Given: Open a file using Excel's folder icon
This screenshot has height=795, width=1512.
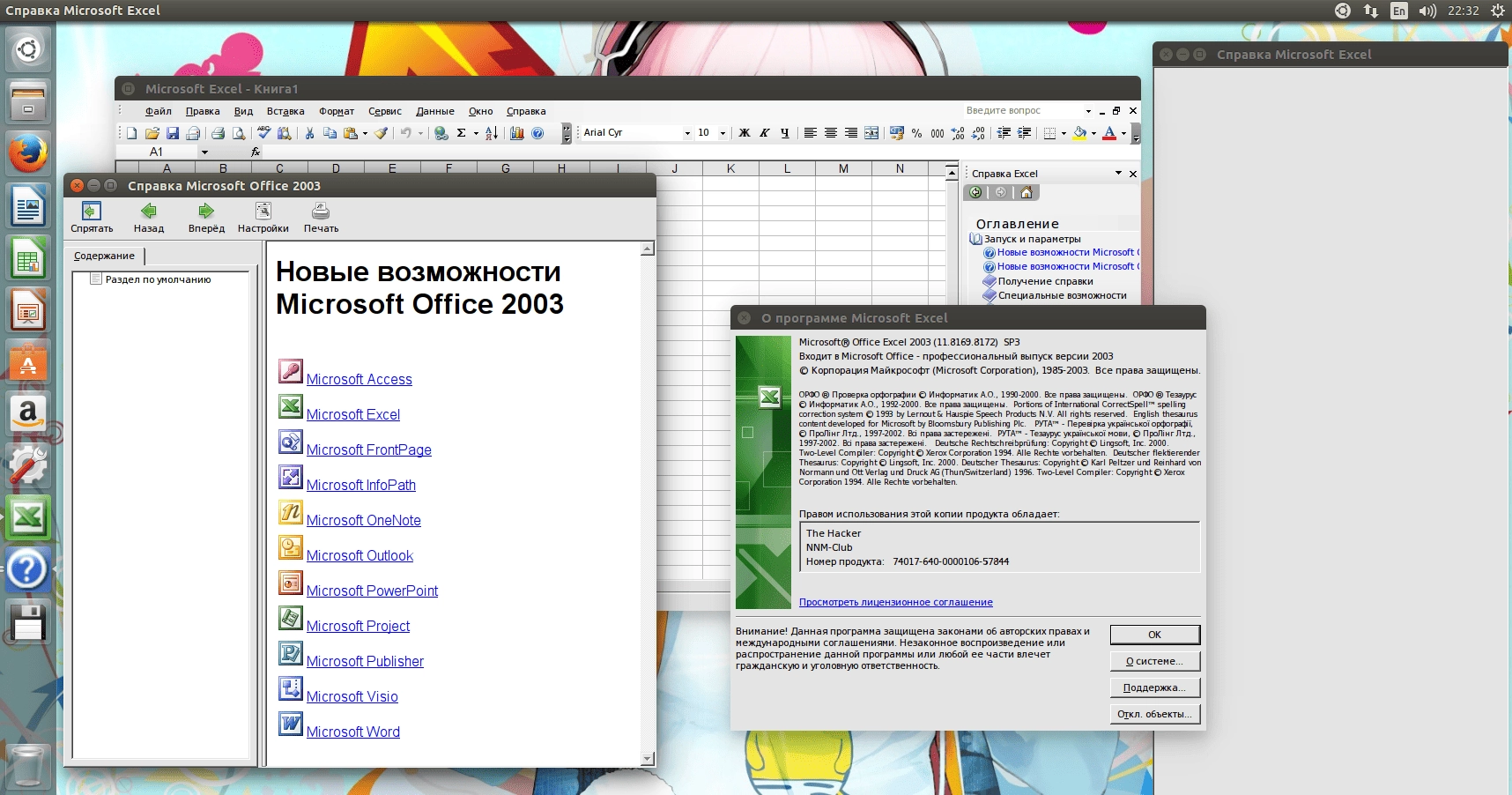Looking at the screenshot, I should pos(152,133).
